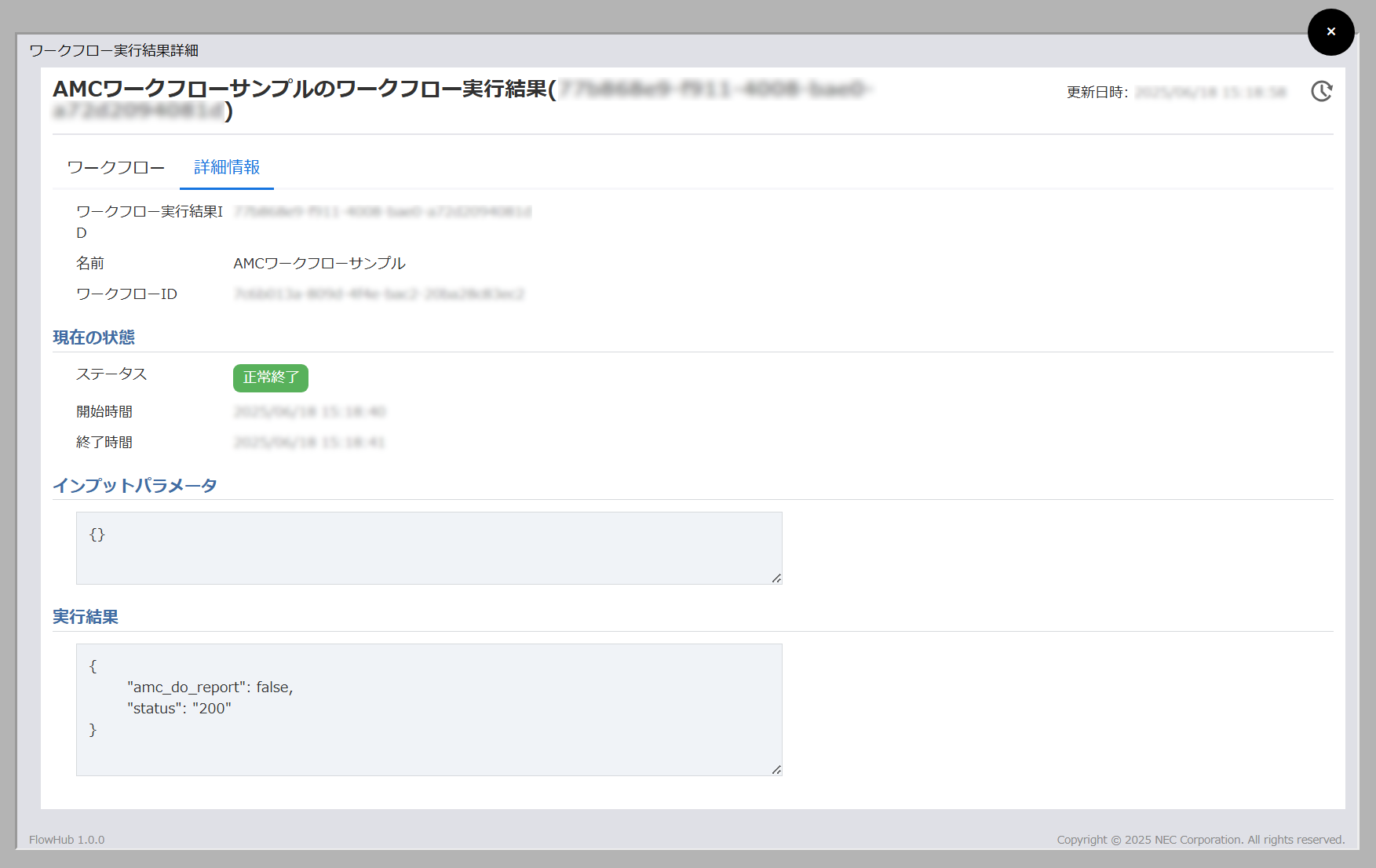Click the refresh clock icon beside 更新日時
1376x868 pixels.
(1322, 92)
